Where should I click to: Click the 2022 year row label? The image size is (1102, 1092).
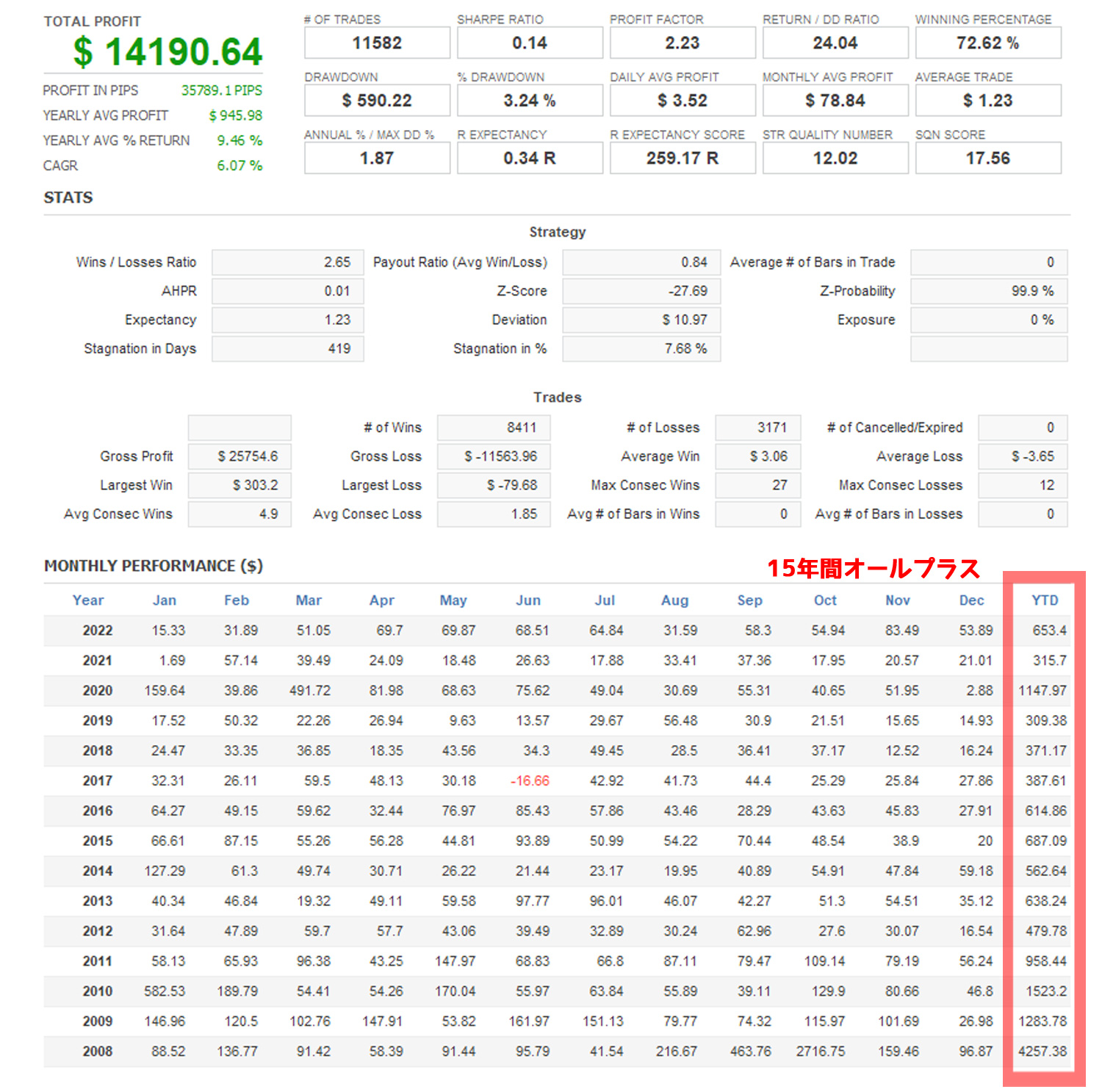click(x=98, y=631)
